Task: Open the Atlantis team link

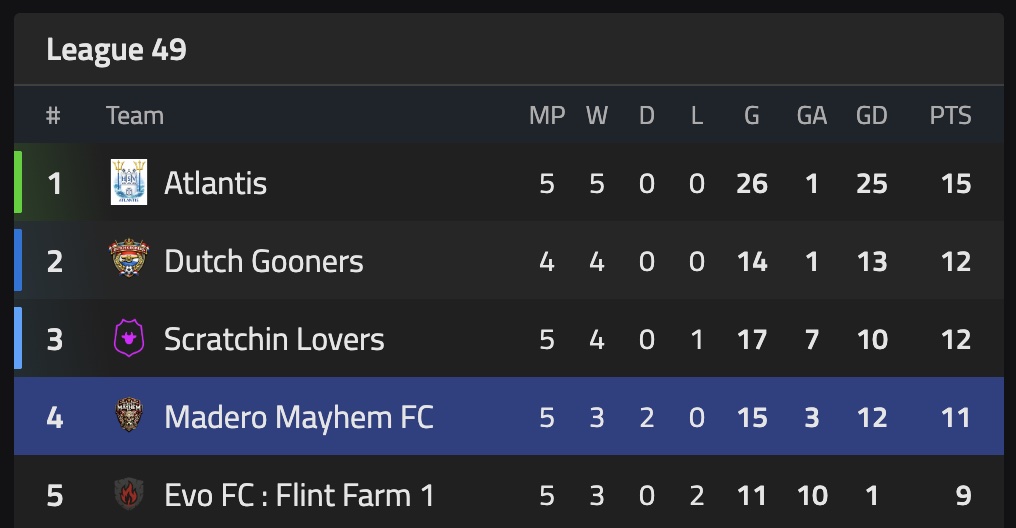Action: click(x=215, y=183)
